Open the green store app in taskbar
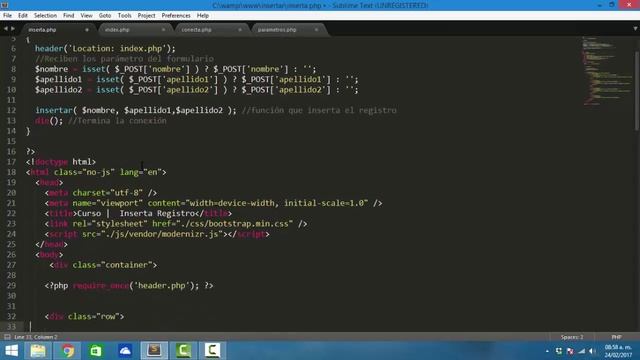Screen dimensions: 640x360 [x=96, y=351]
